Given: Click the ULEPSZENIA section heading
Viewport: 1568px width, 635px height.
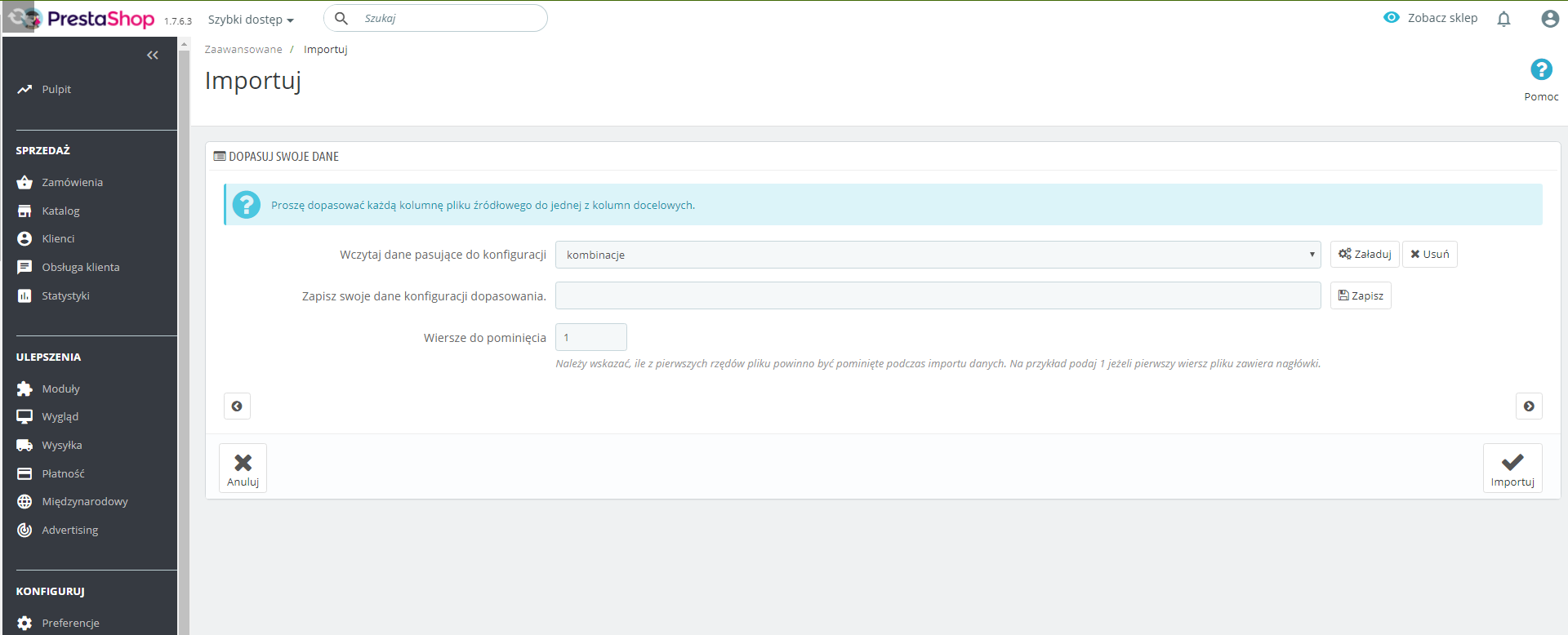Looking at the screenshot, I should click(48, 357).
